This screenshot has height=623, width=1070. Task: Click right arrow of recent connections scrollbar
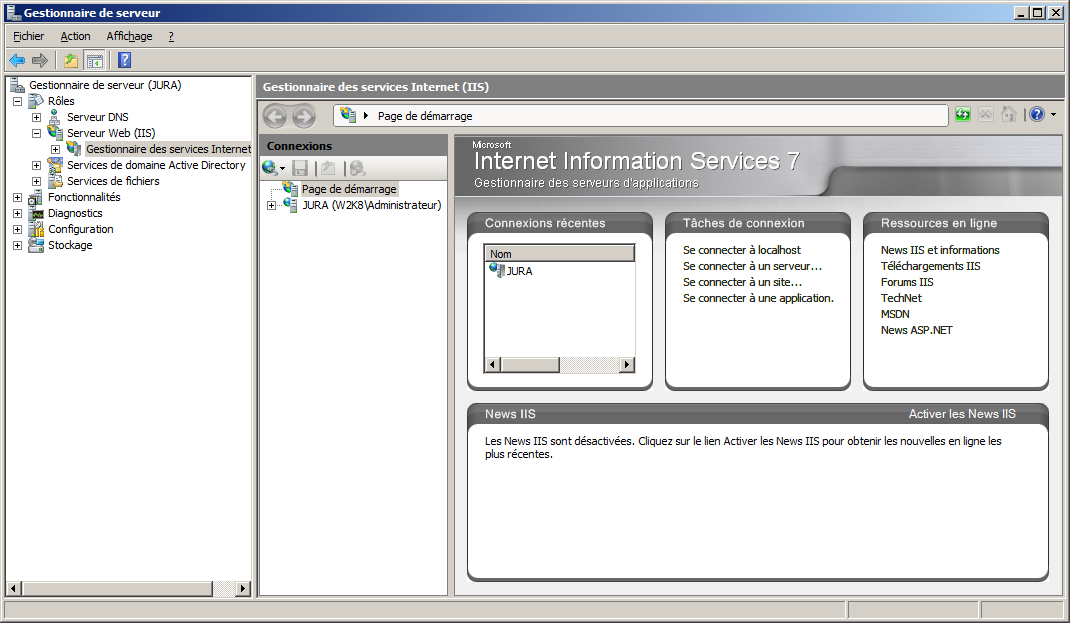(627, 365)
